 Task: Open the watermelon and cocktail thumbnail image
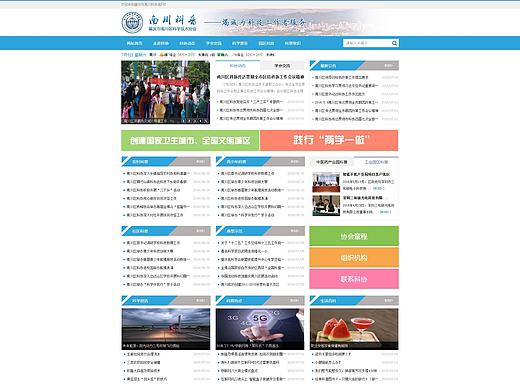(x=354, y=329)
